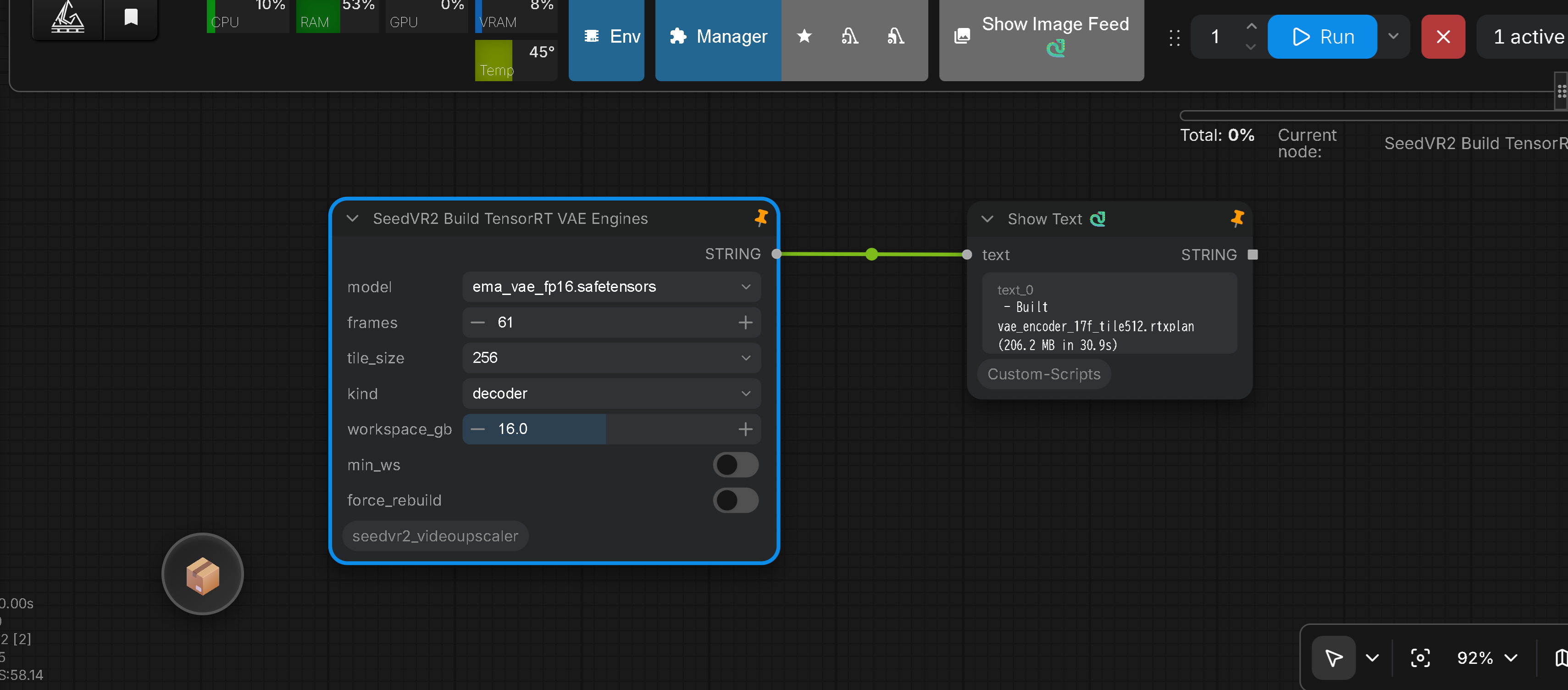Open the model dropdown ema_vae_fp16.safetensors
This screenshot has height=690, width=1568.
(611, 287)
